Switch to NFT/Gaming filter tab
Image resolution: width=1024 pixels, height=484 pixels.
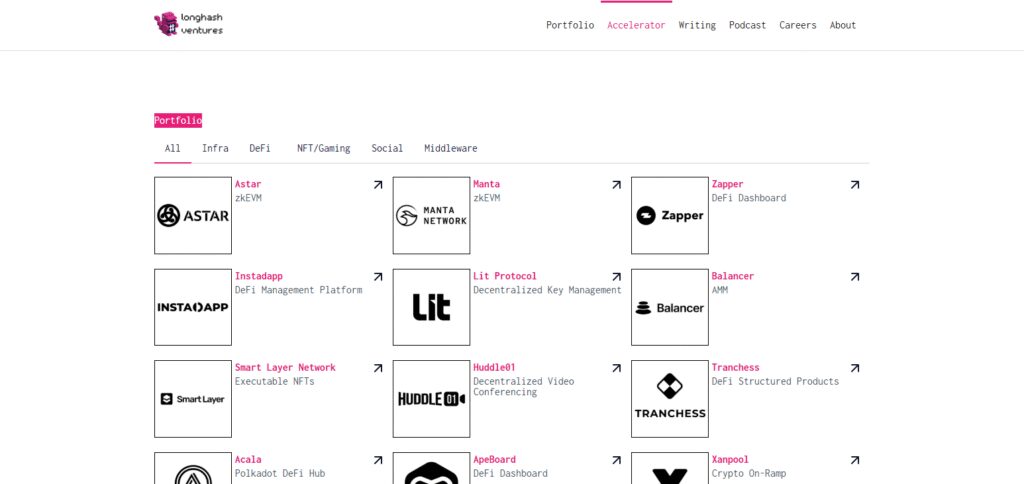(323, 148)
